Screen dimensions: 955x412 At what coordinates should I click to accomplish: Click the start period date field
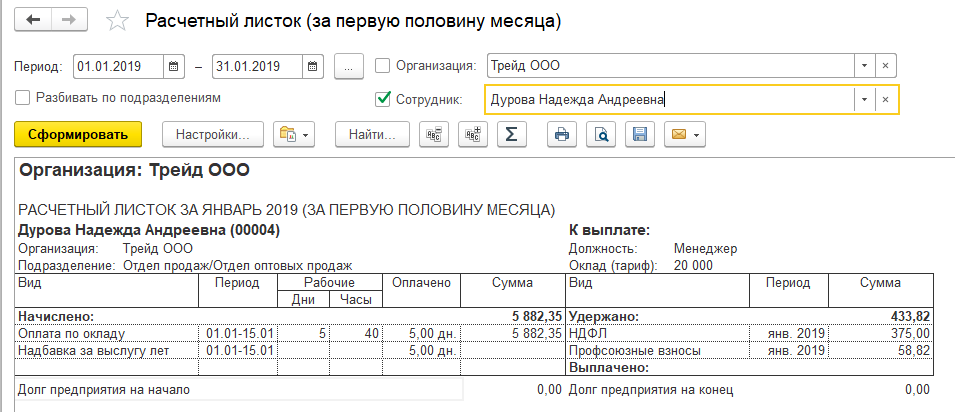click(x=115, y=66)
